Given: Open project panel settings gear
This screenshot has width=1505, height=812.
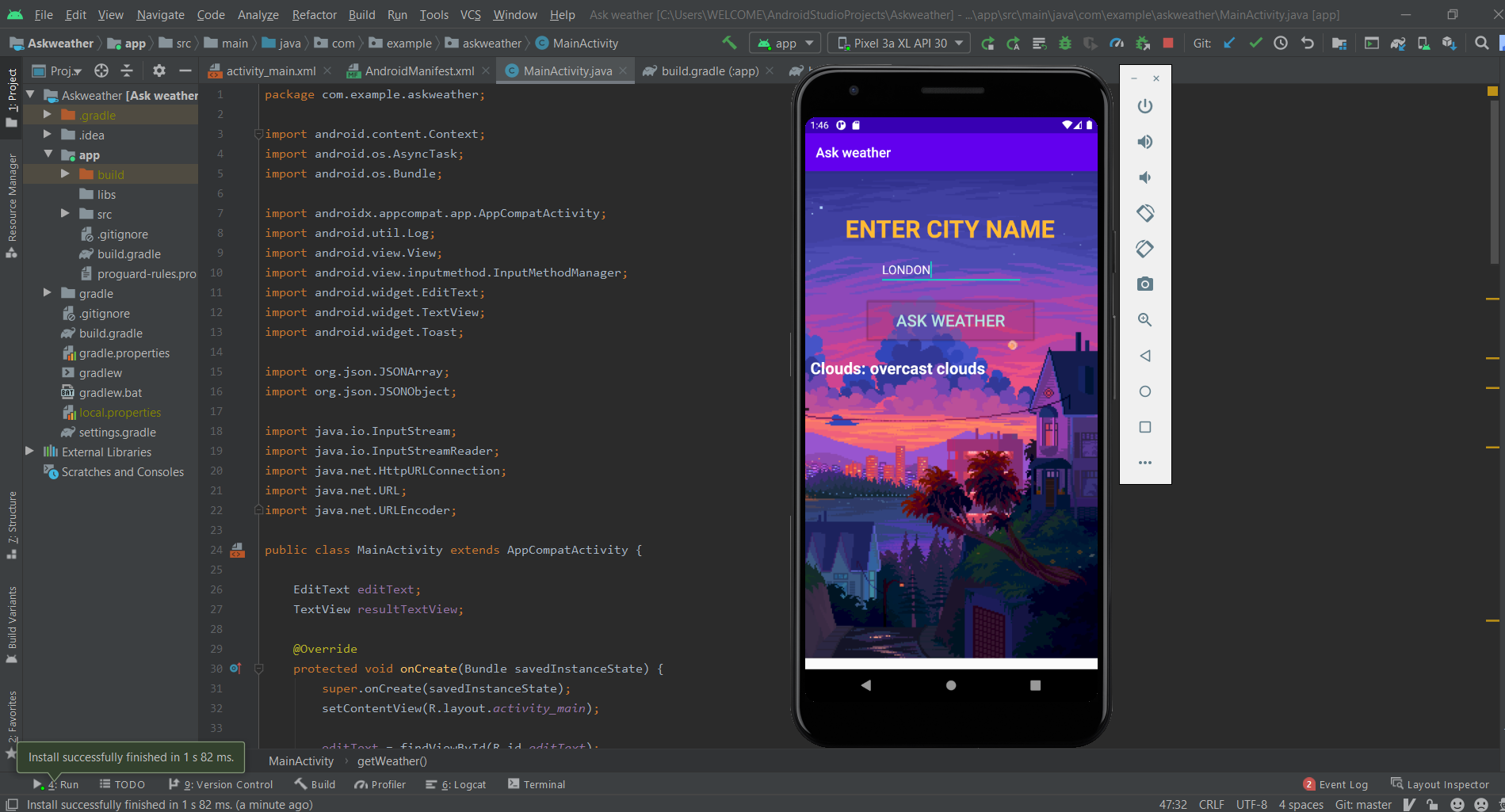Looking at the screenshot, I should tap(159, 71).
